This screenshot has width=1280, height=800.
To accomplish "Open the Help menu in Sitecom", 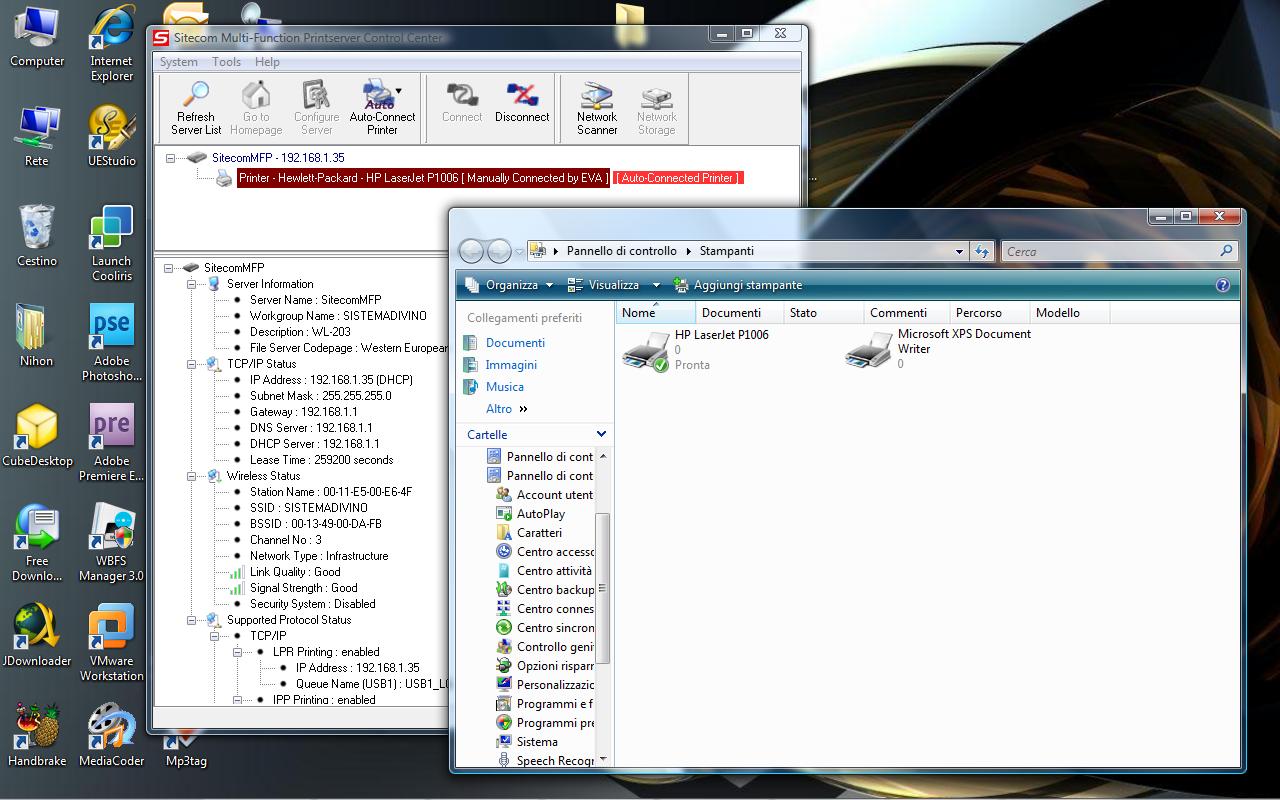I will 267,62.
